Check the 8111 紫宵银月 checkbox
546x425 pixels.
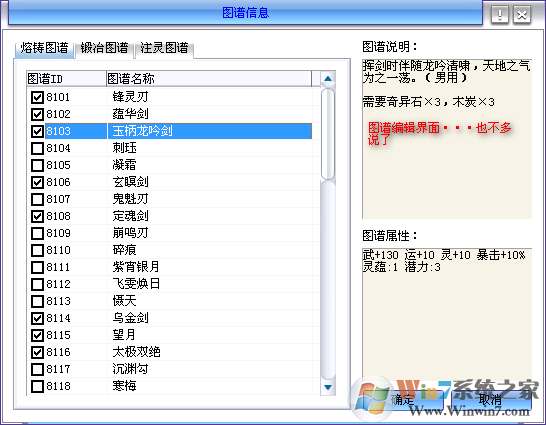pyautogui.click(x=37, y=267)
